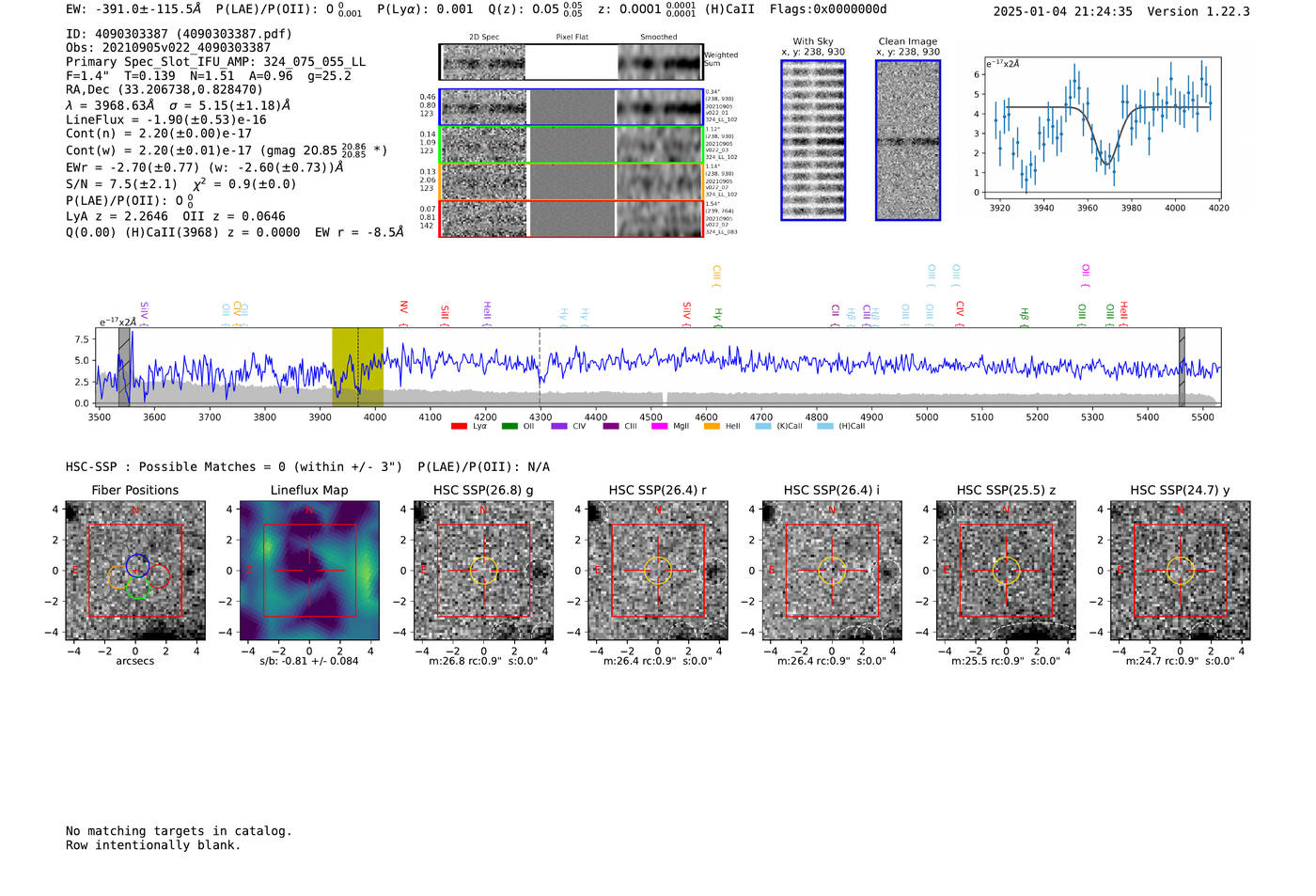Select the green-bordered fiber spectrum row
1316x896 pixels.
(572, 145)
